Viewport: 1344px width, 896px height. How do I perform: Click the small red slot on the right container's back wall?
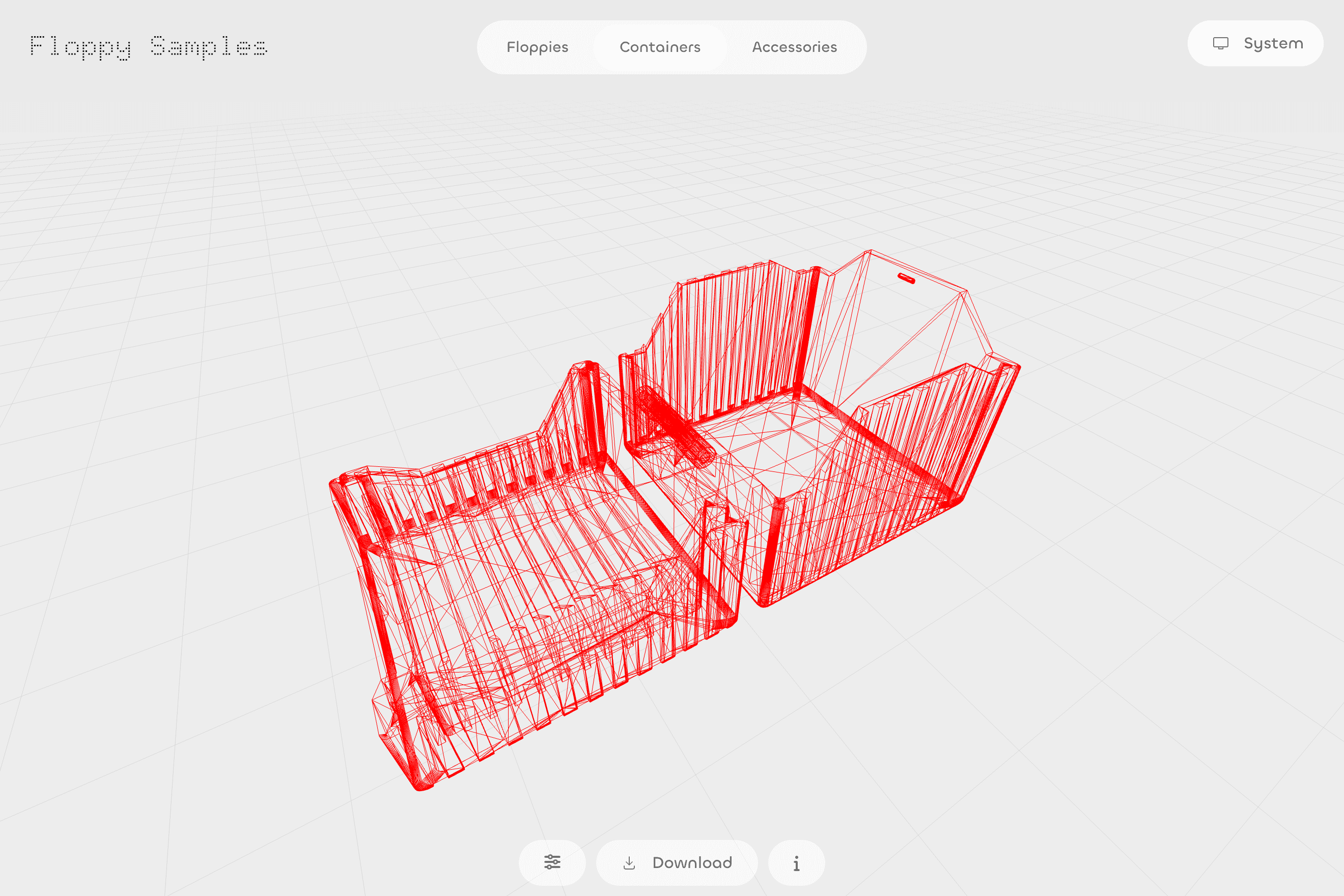pyautogui.click(x=906, y=278)
